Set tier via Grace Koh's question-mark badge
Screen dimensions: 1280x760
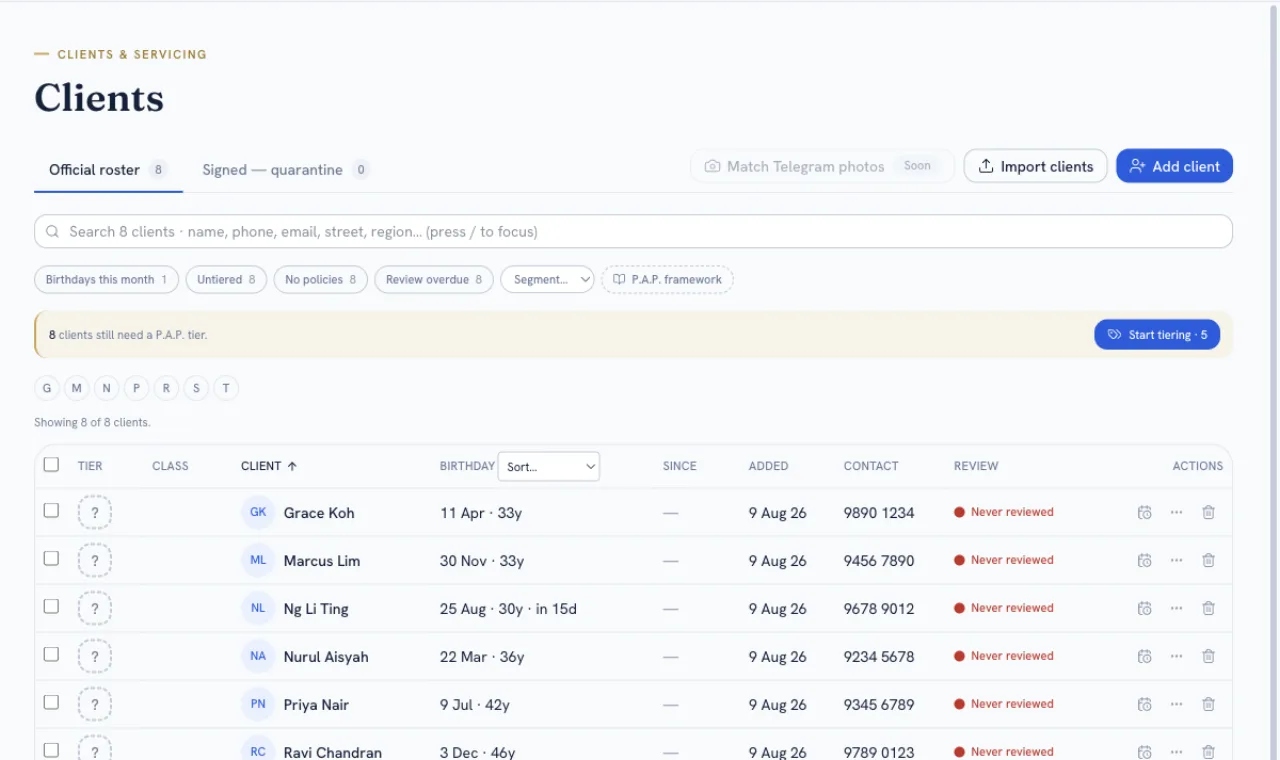pos(95,513)
